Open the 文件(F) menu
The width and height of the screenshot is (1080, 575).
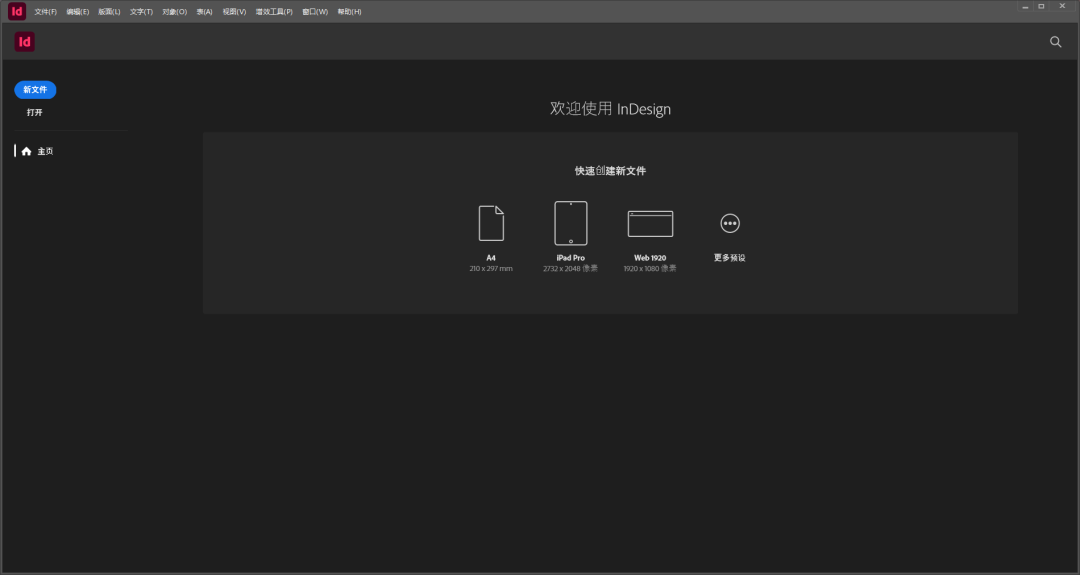pos(45,12)
